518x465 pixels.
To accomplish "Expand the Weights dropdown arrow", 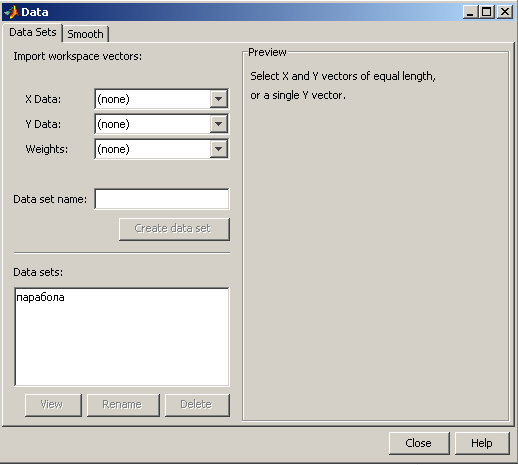I will coord(219,149).
